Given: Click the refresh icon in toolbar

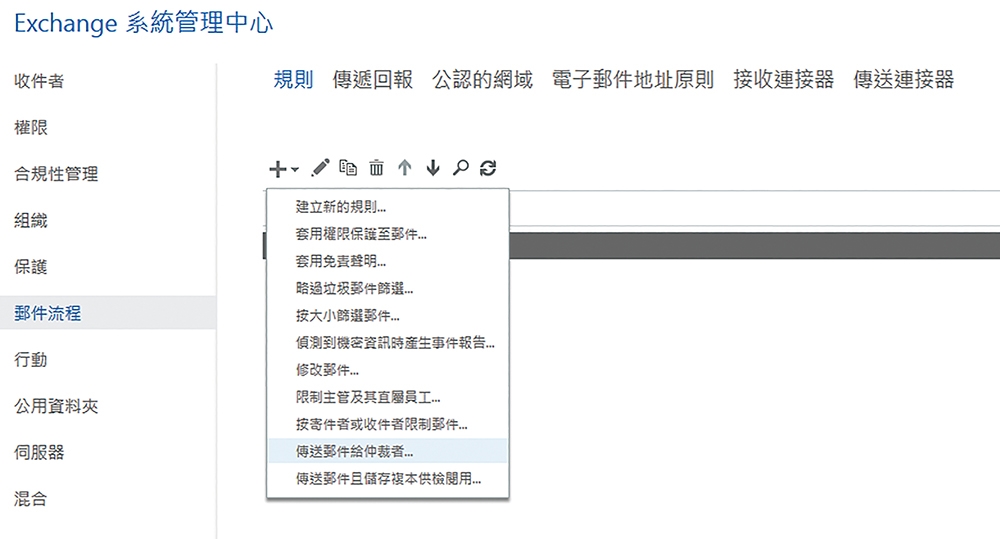Looking at the screenshot, I should pos(488,168).
